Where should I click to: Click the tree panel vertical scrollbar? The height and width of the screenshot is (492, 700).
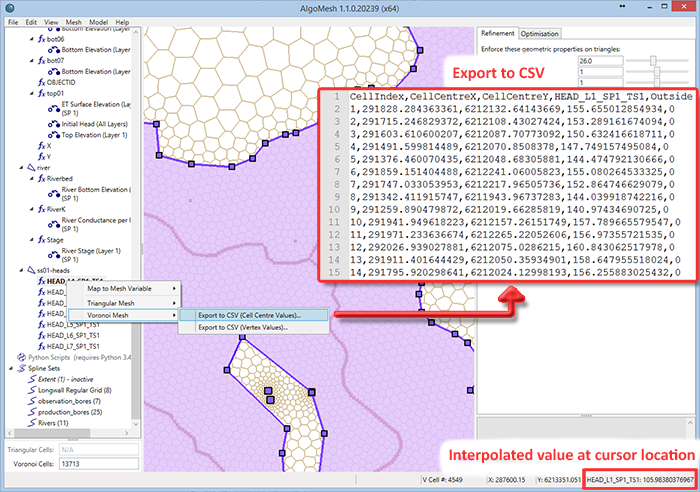tap(136, 228)
